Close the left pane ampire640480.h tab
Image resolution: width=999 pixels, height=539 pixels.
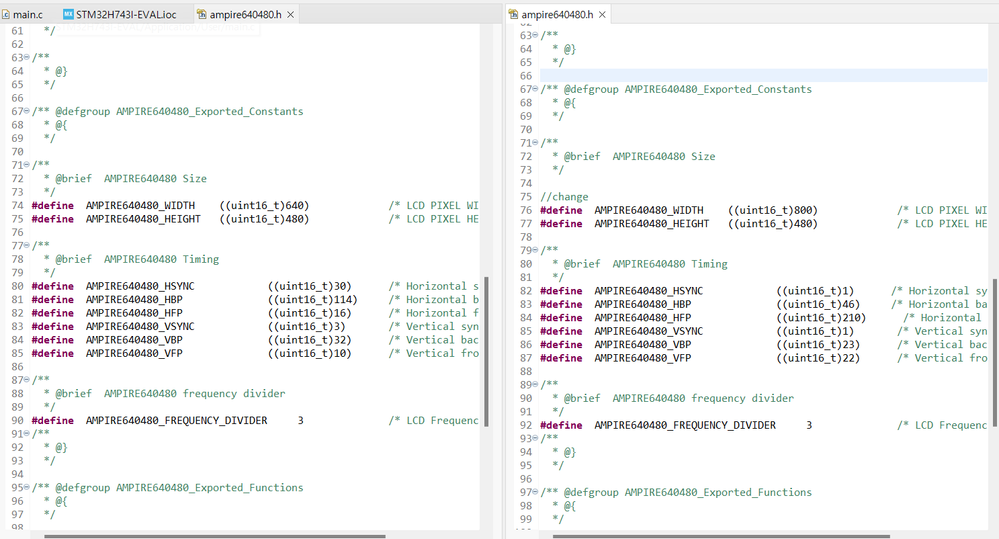(x=291, y=14)
